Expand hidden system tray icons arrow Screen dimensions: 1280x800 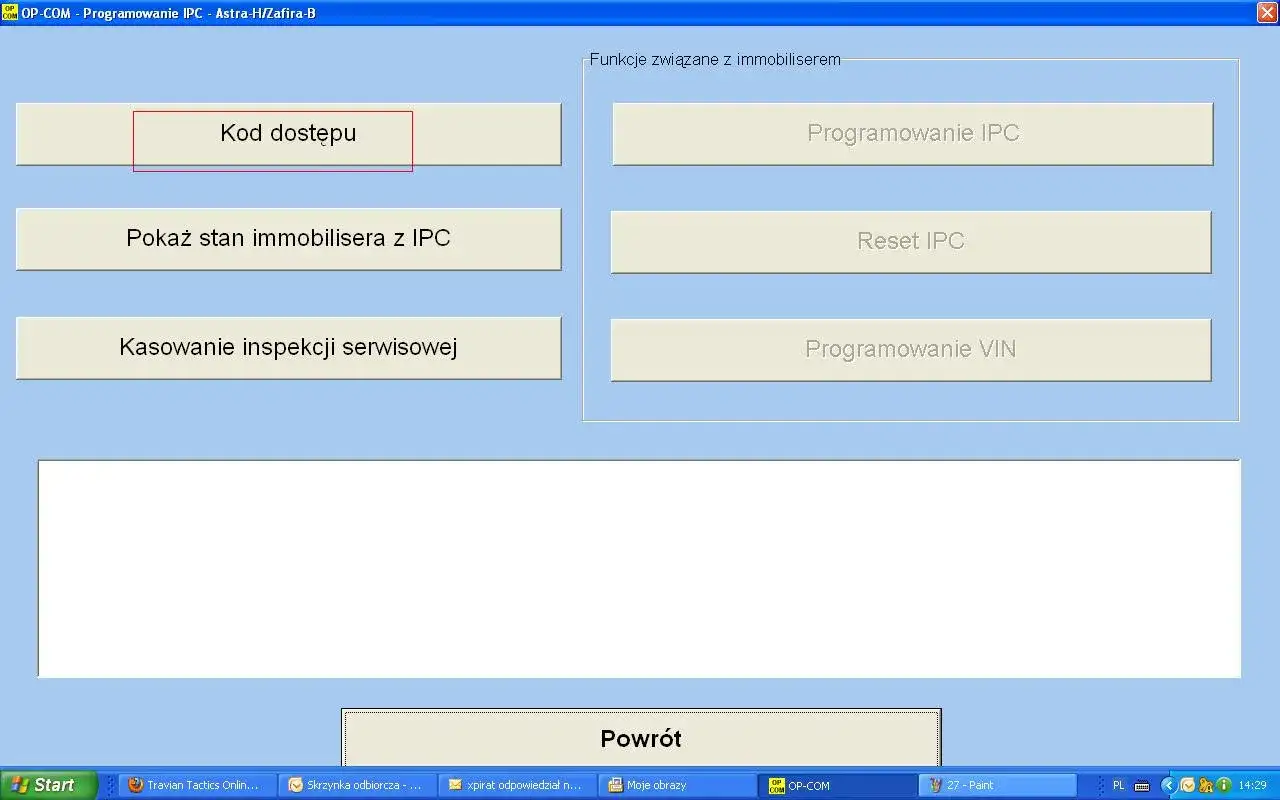pyautogui.click(x=1168, y=785)
